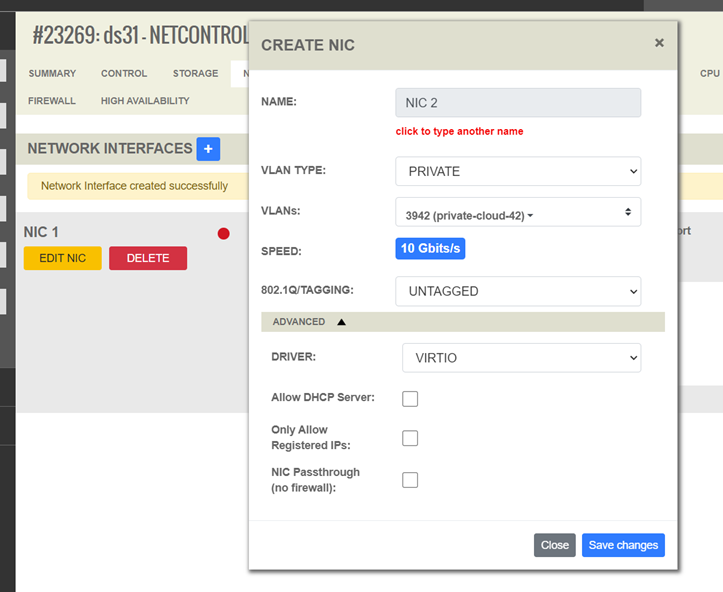Click the 'Network Interface created successfully' message
The width and height of the screenshot is (723, 592).
click(135, 186)
